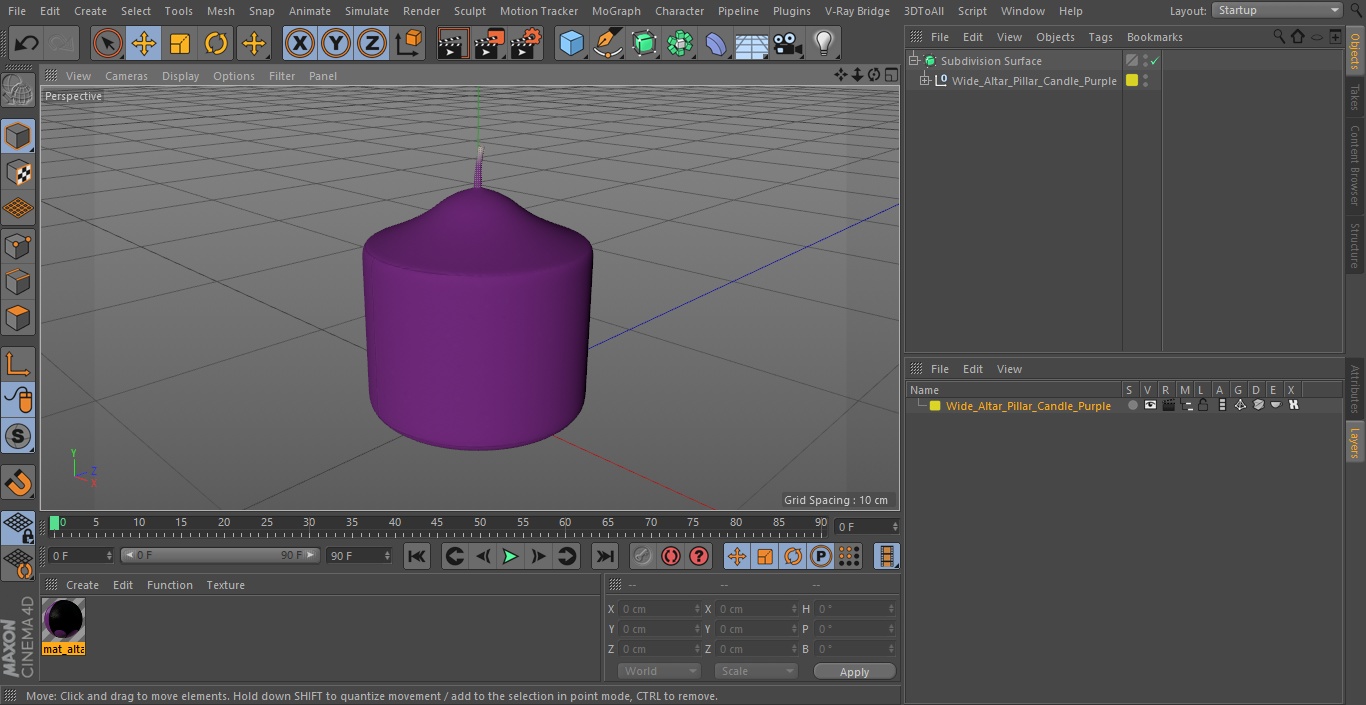Click search icon in Objects manager

click(1278, 37)
